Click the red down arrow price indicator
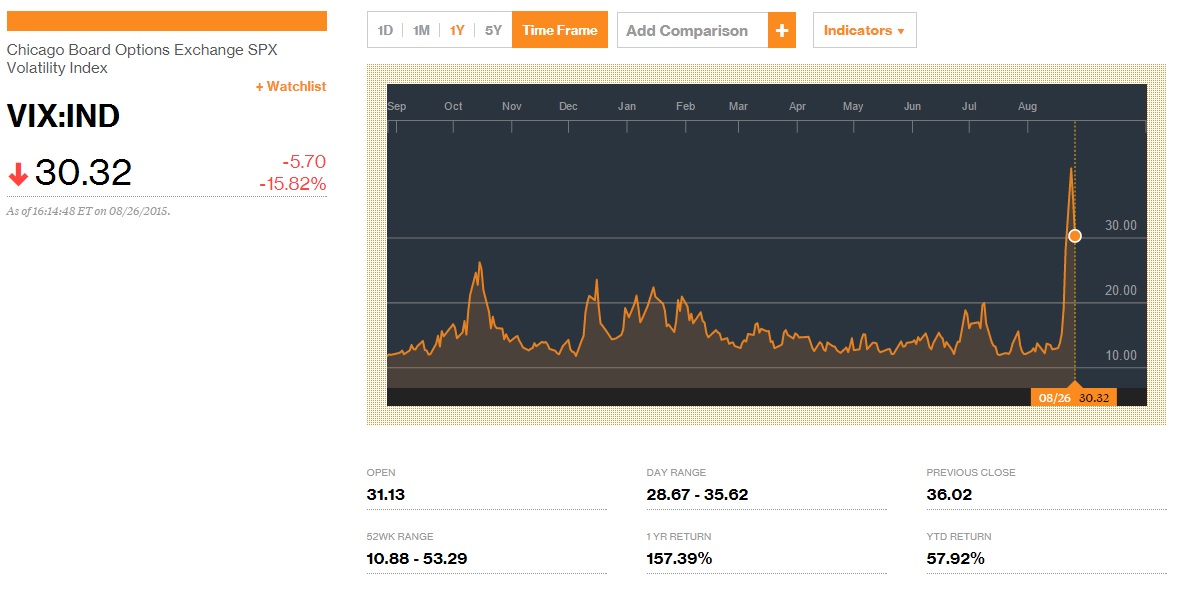This screenshot has width=1181, height=602. pyautogui.click(x=18, y=175)
